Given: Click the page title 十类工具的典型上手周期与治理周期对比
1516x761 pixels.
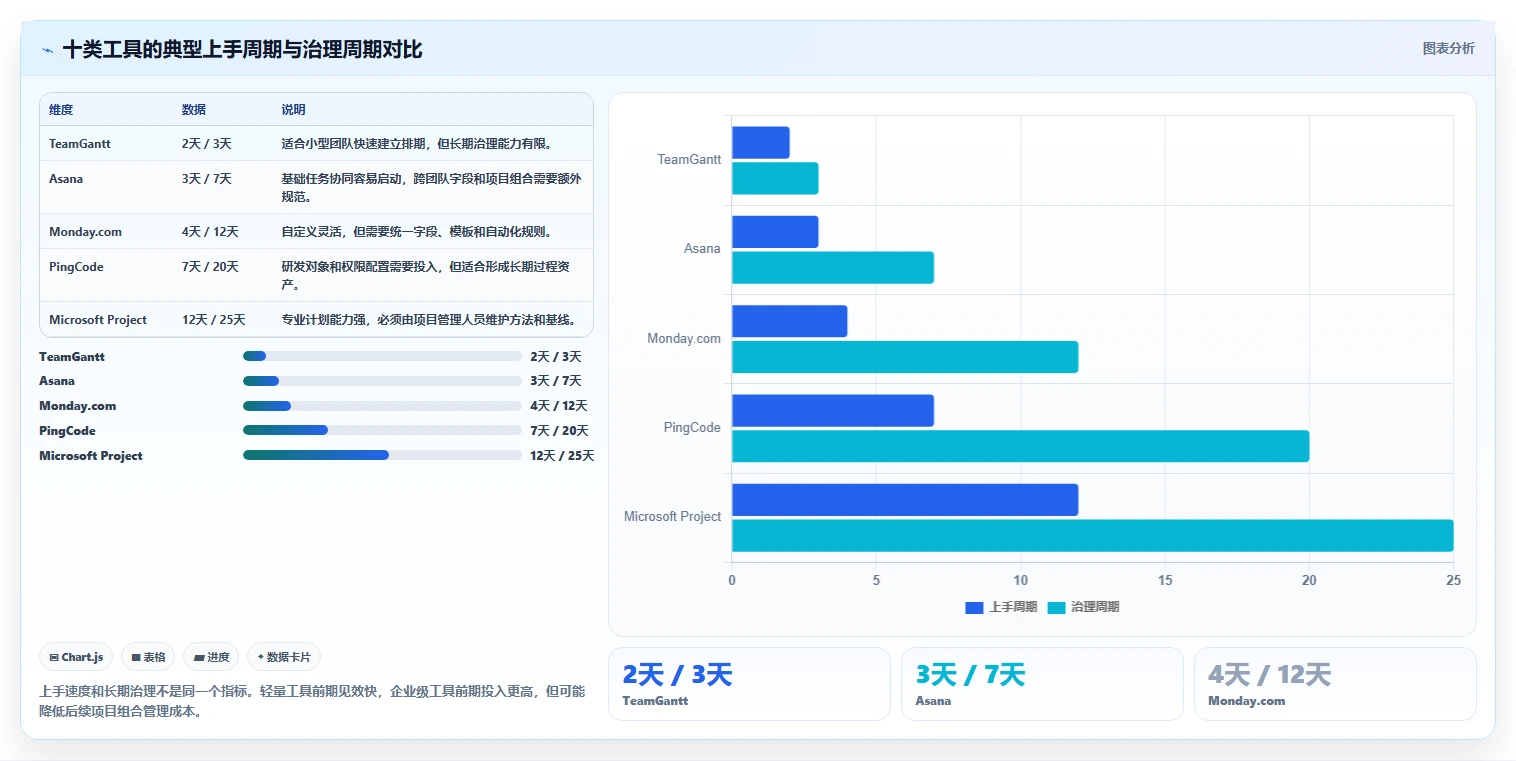Looking at the screenshot, I should pos(242,49).
